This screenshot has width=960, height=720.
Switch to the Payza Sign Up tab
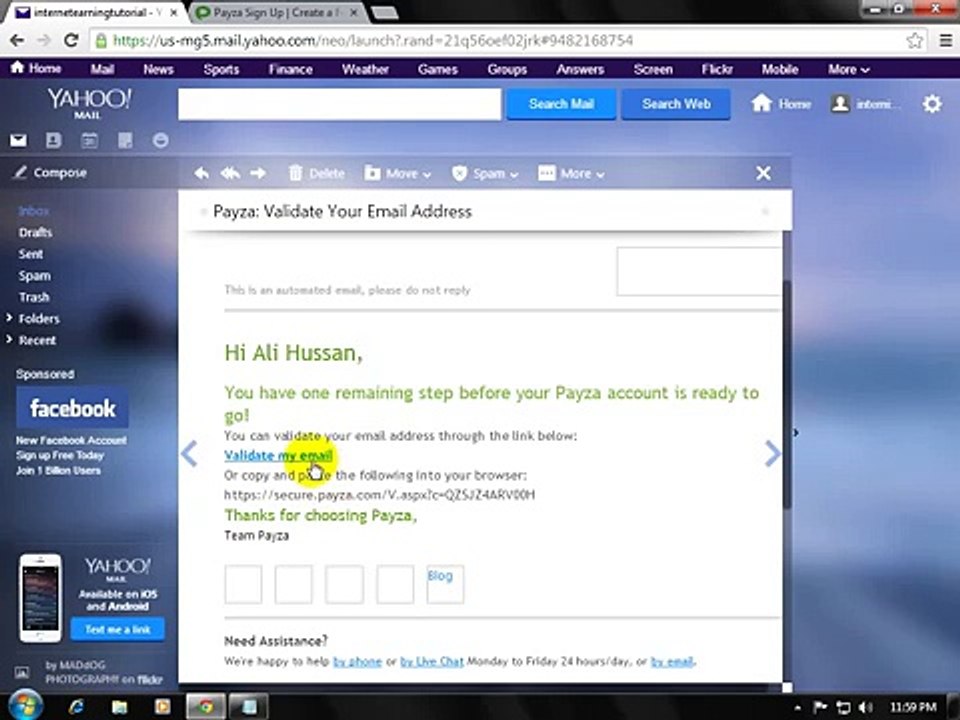click(x=277, y=13)
